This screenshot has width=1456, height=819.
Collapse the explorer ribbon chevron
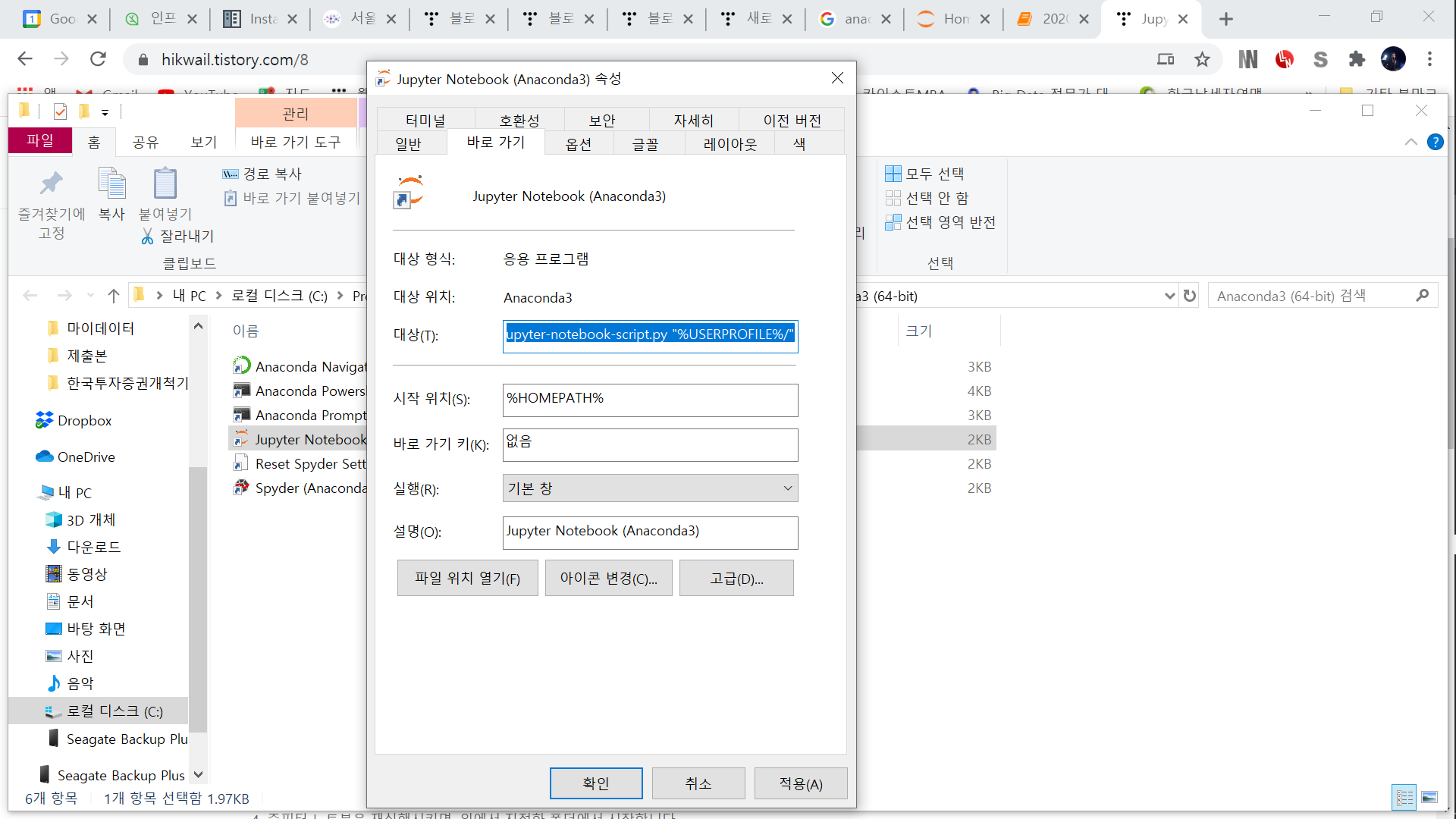click(1410, 142)
